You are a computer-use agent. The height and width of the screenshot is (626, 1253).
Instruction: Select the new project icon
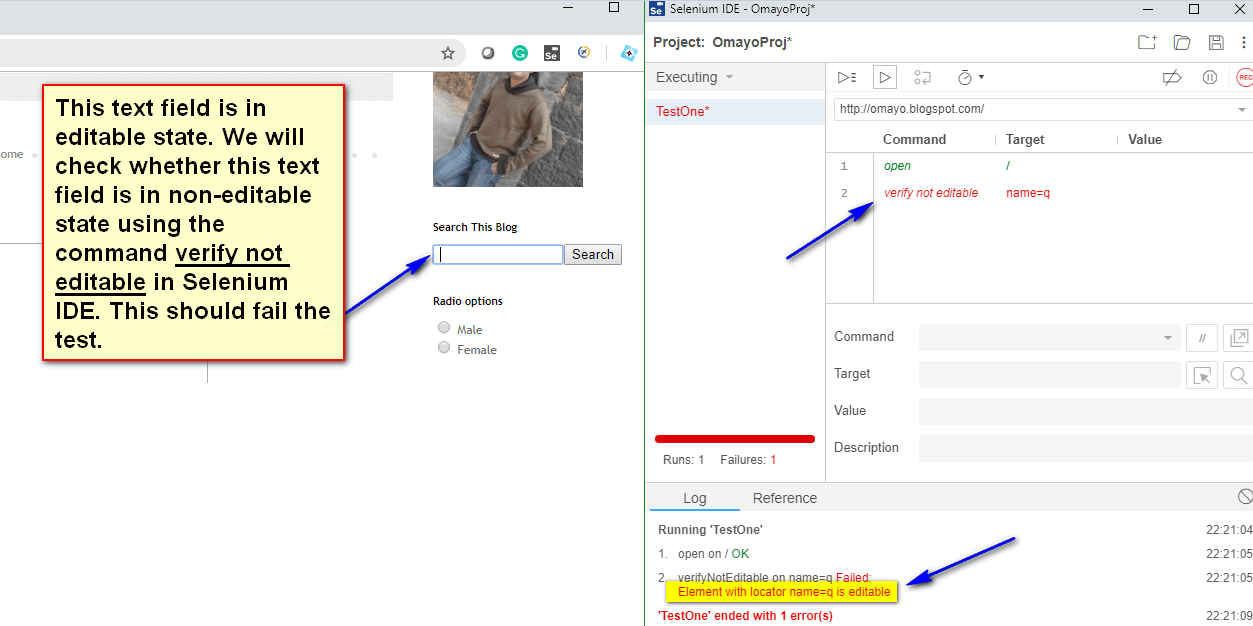click(x=1147, y=42)
